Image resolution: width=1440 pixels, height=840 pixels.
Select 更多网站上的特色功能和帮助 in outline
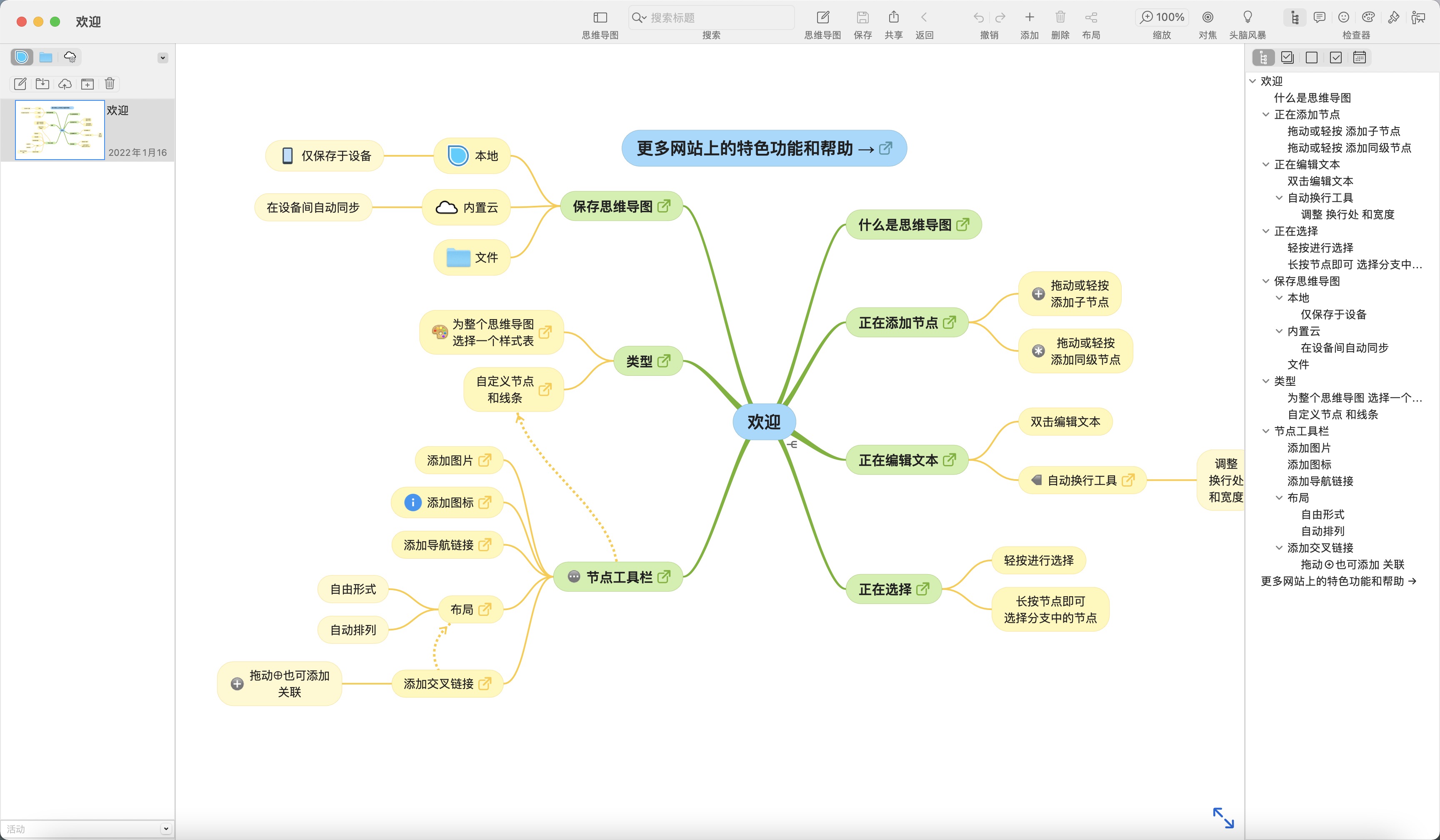(x=1338, y=581)
